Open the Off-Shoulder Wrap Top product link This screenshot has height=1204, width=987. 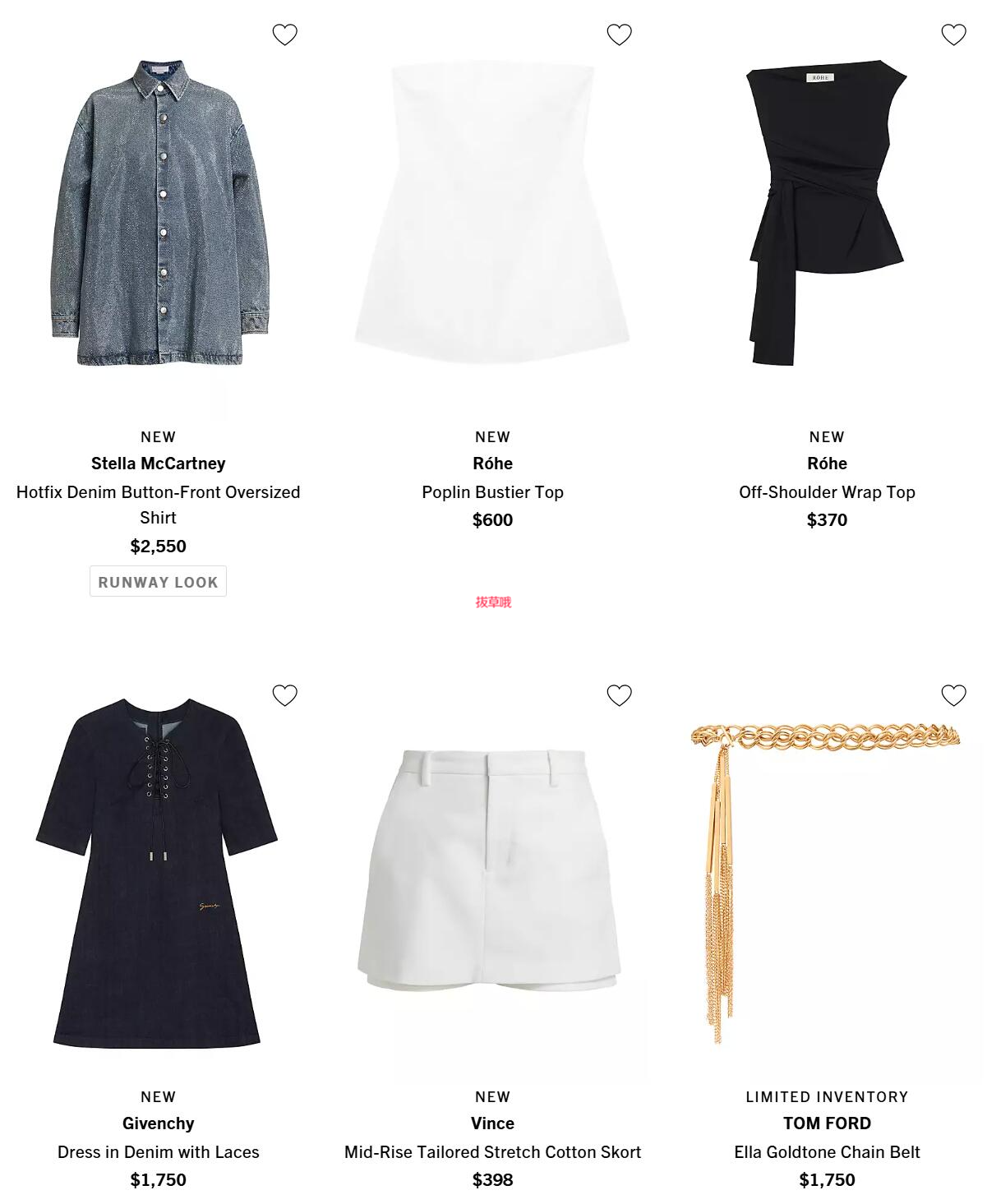tap(827, 492)
